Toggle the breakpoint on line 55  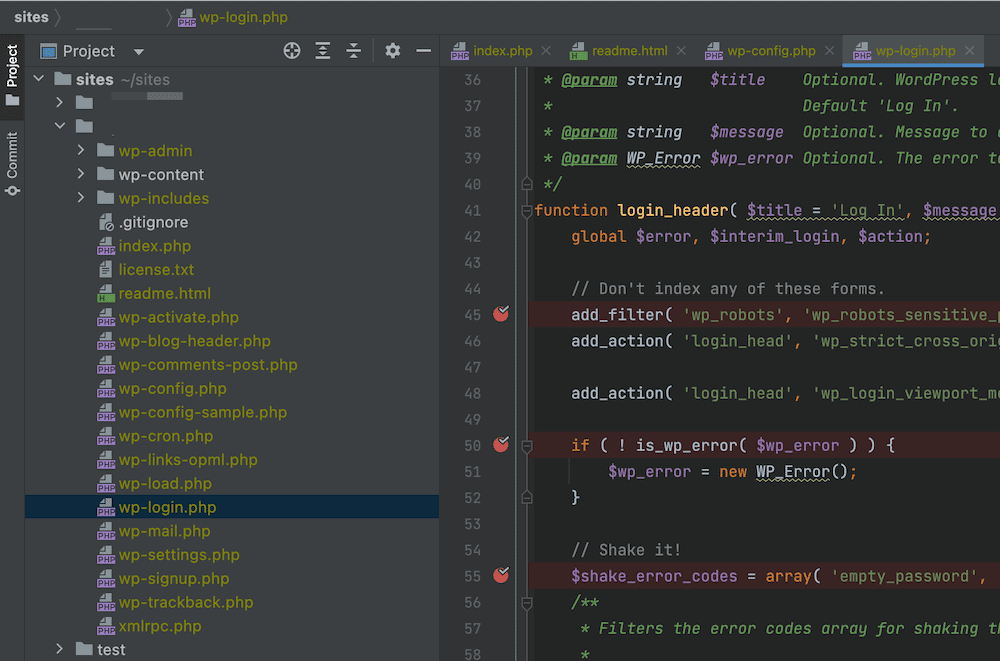coord(500,576)
